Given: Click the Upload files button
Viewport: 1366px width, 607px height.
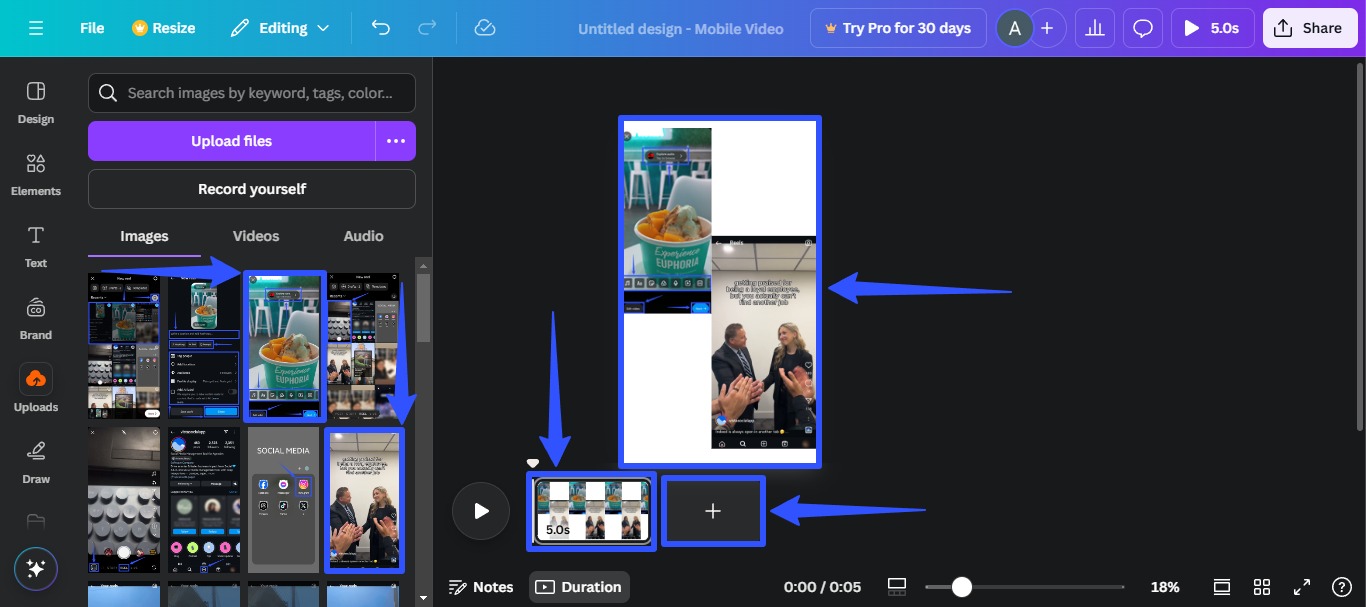Looking at the screenshot, I should click(232, 141).
